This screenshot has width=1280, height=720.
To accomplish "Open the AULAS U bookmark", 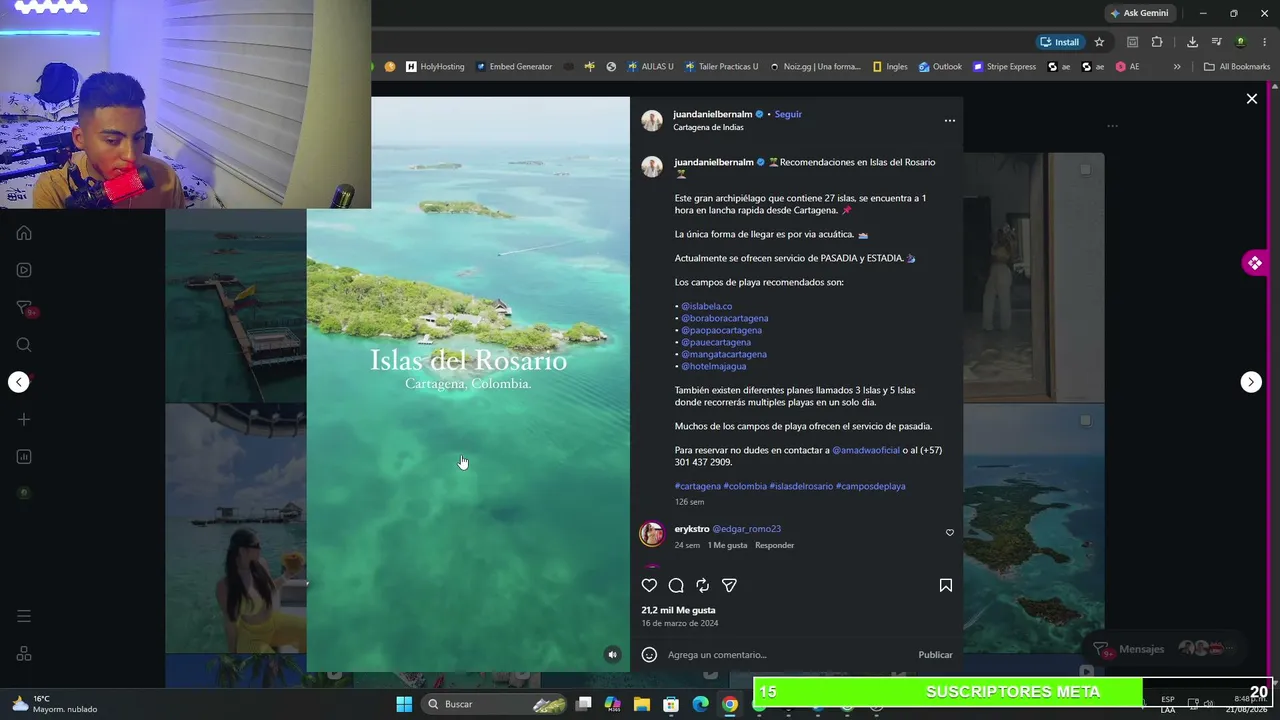I will coord(650,67).
